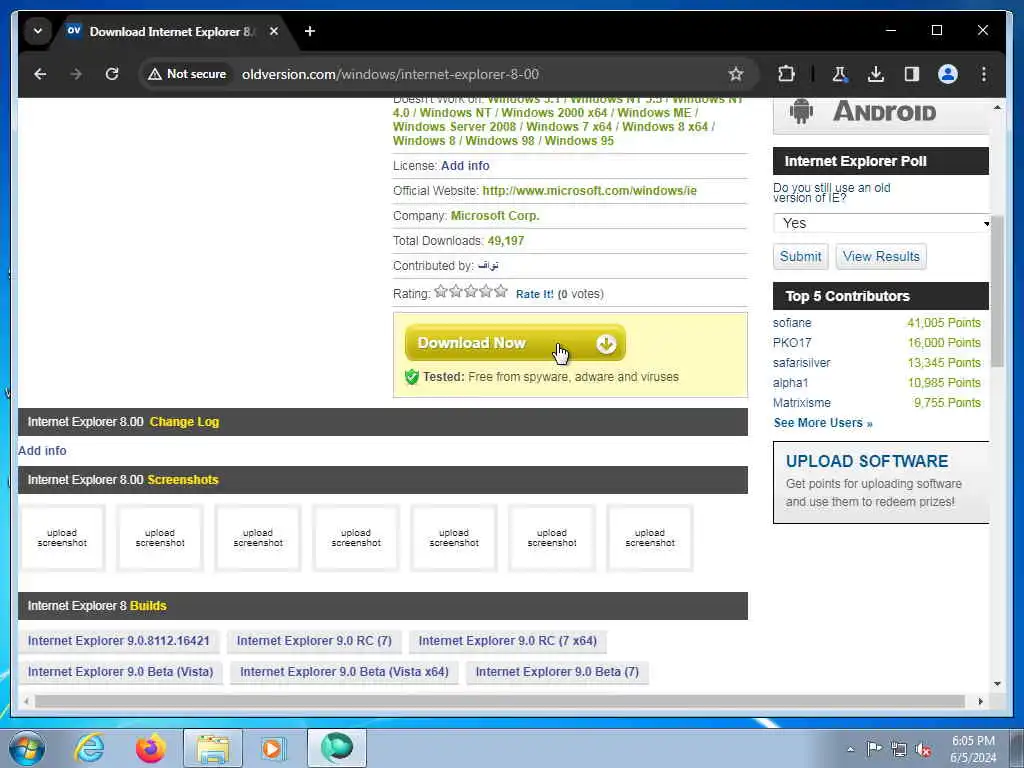Show hidden system tray icons

click(x=850, y=750)
